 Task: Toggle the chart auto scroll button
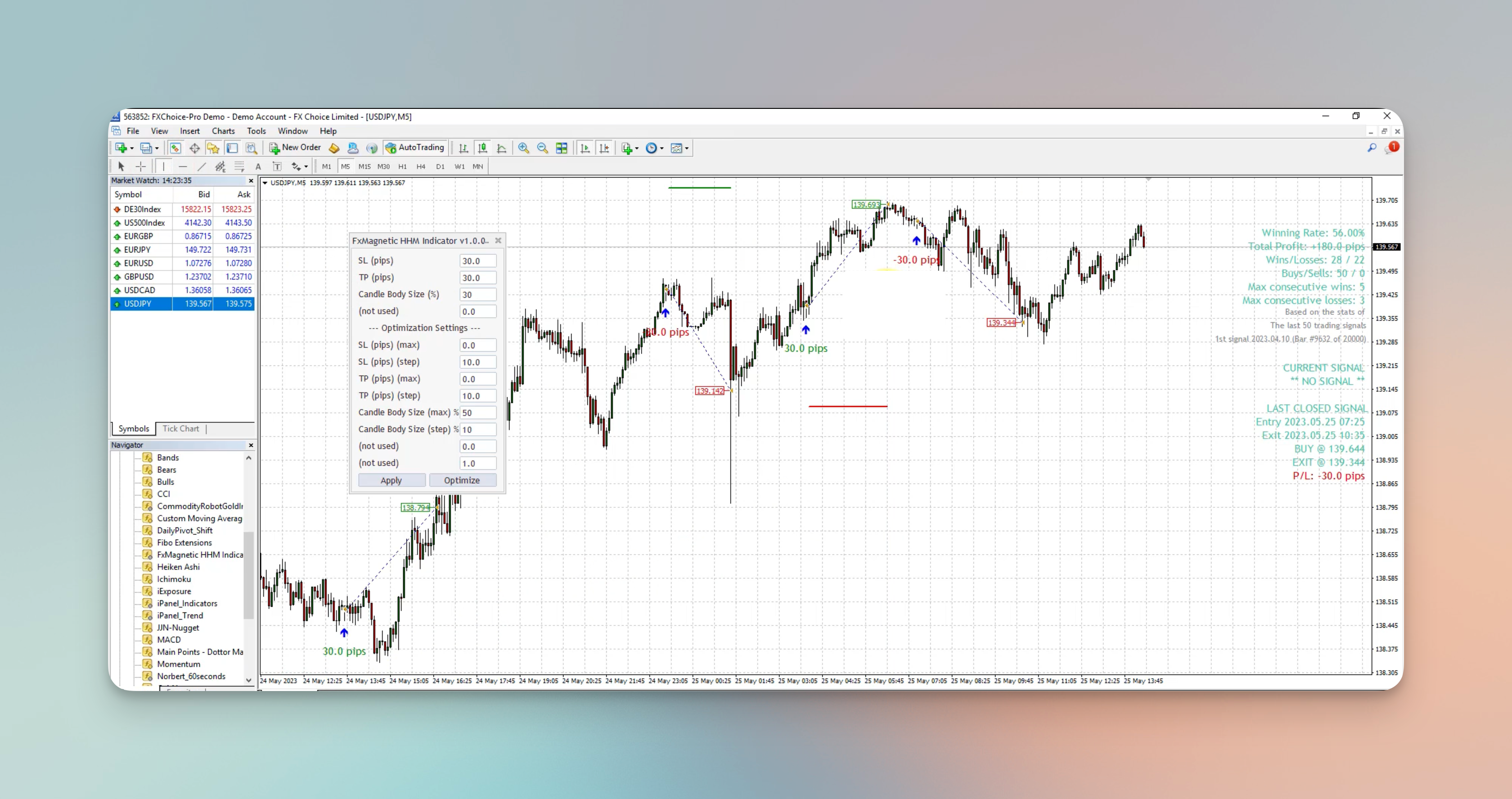point(585,148)
